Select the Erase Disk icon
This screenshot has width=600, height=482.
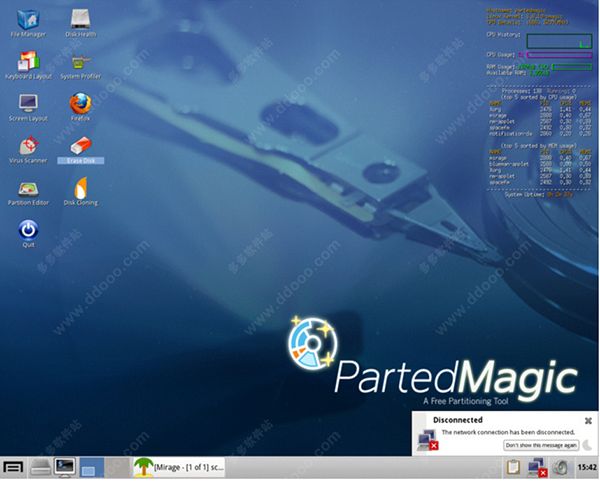click(x=80, y=150)
